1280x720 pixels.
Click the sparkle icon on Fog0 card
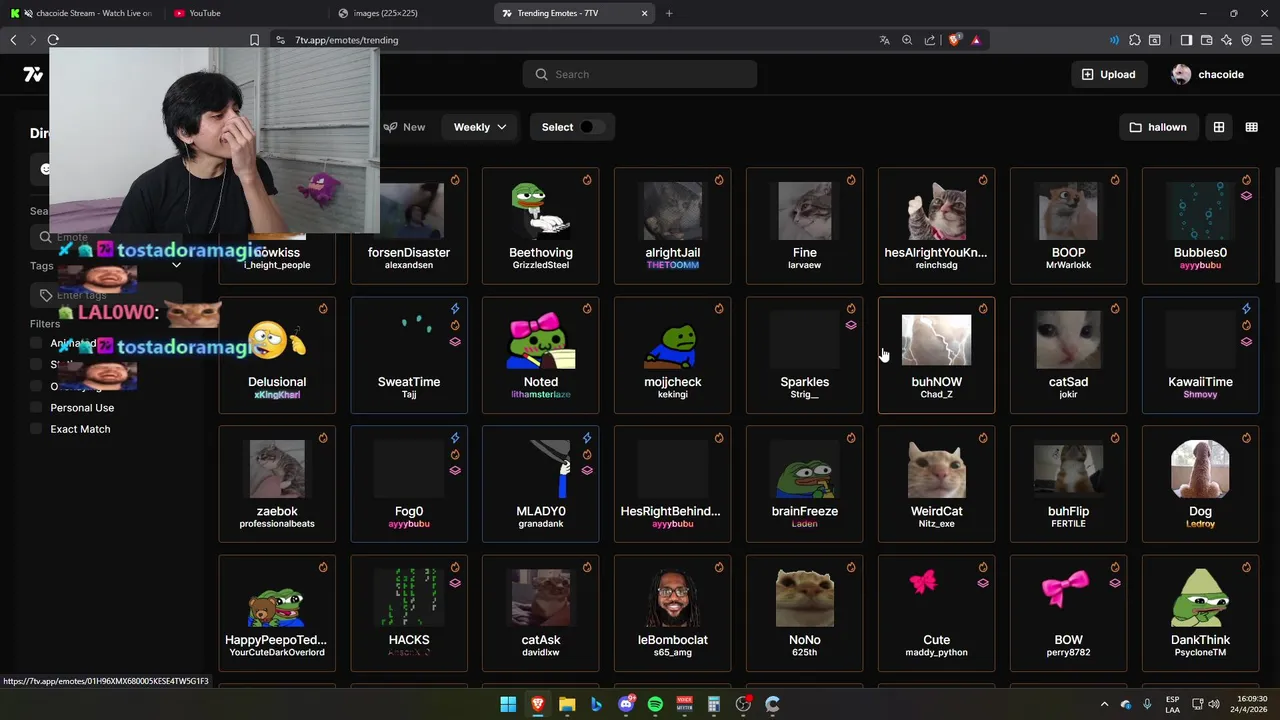coord(455,438)
